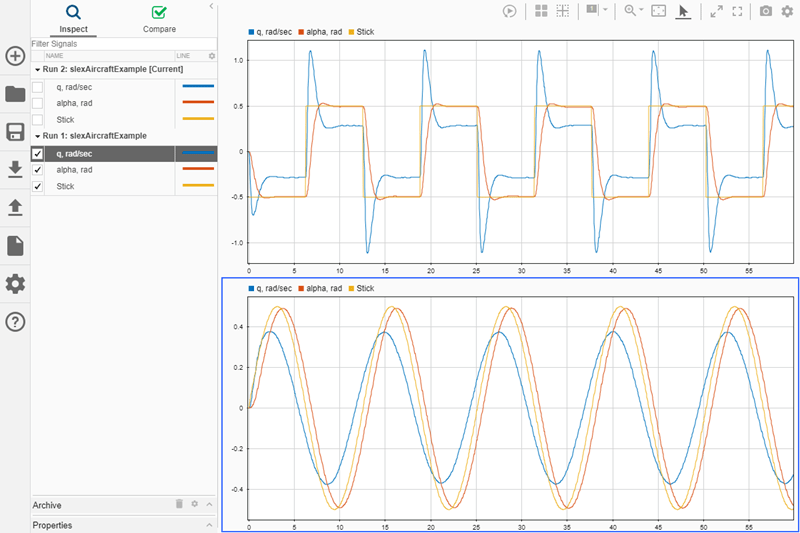Collapse Run 1: slexAircraftExample tree
The width and height of the screenshot is (800, 533).
[38, 136]
